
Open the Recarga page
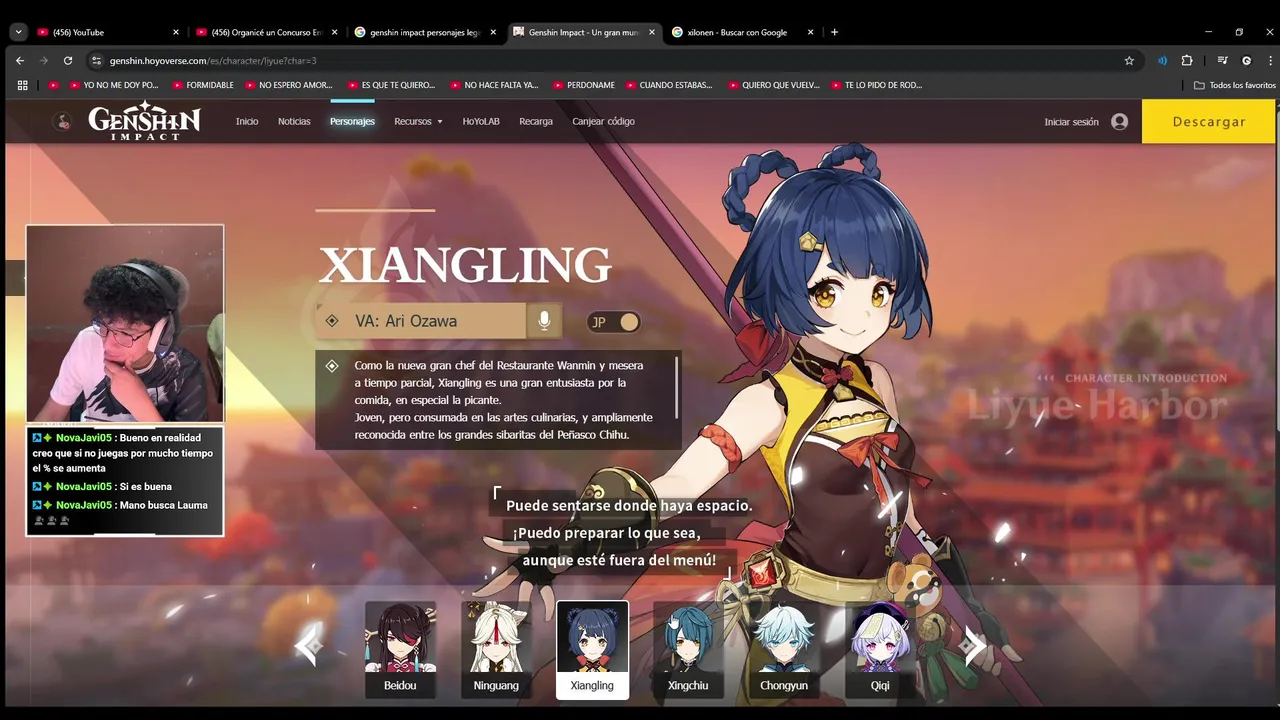click(536, 121)
